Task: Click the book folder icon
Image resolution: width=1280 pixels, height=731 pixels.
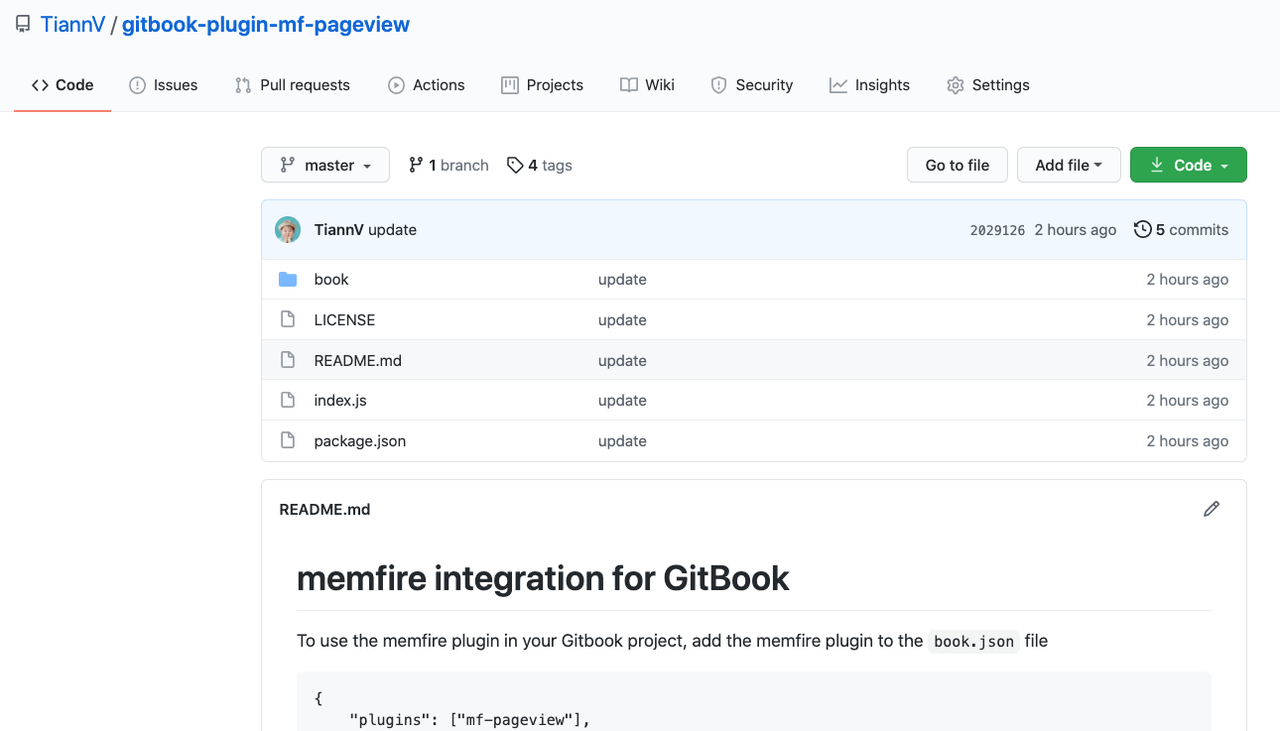Action: point(288,280)
